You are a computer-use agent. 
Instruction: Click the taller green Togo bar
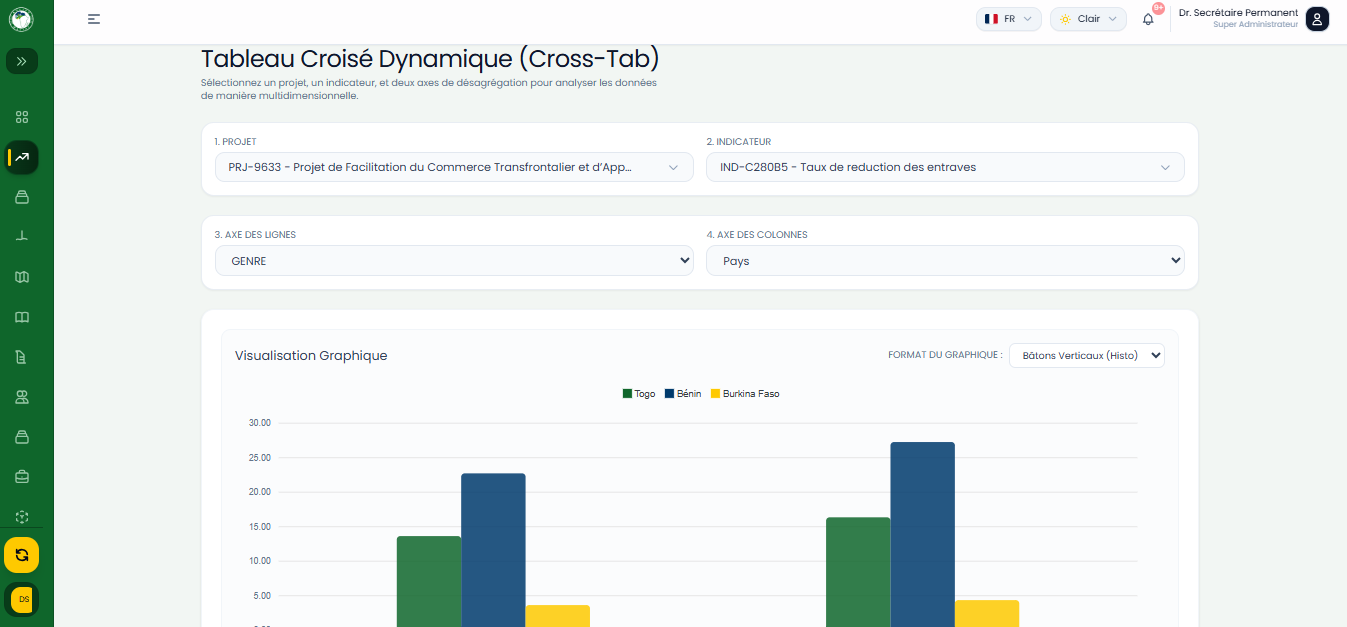click(x=858, y=572)
